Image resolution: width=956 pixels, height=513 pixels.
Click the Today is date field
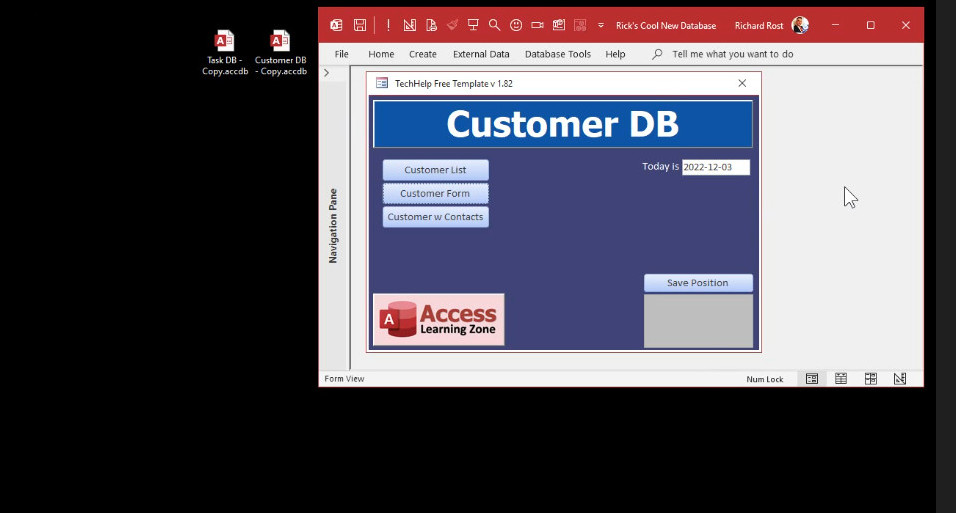tap(715, 167)
